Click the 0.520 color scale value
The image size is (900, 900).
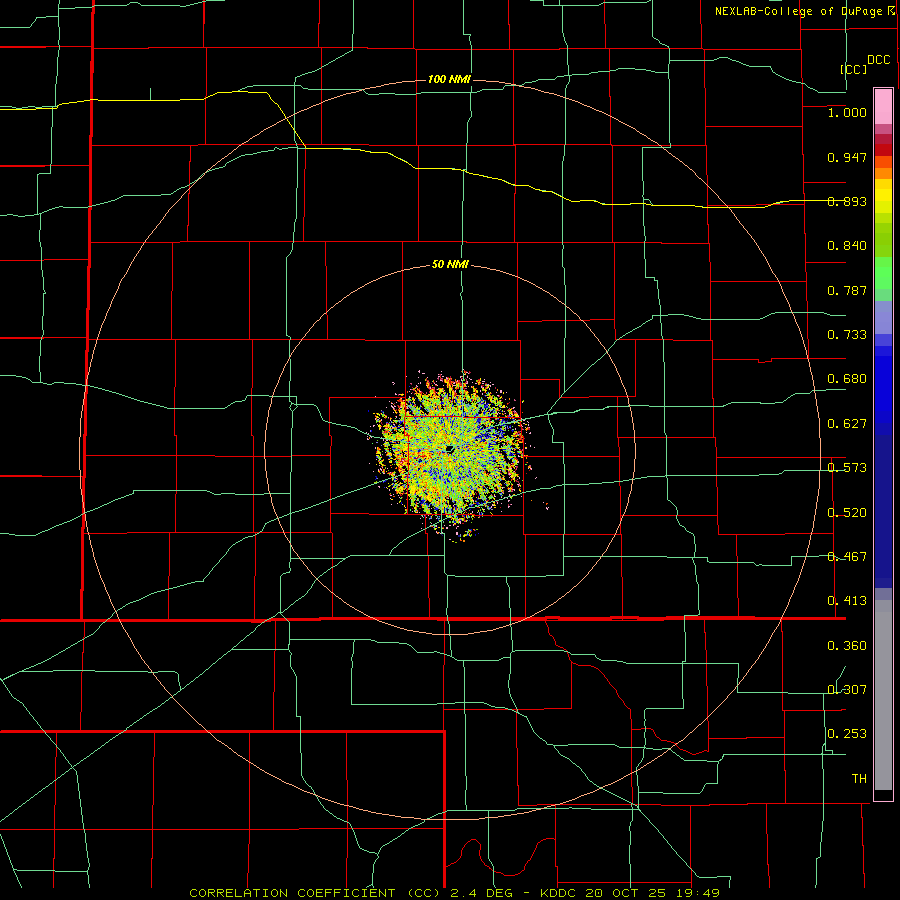pos(847,513)
